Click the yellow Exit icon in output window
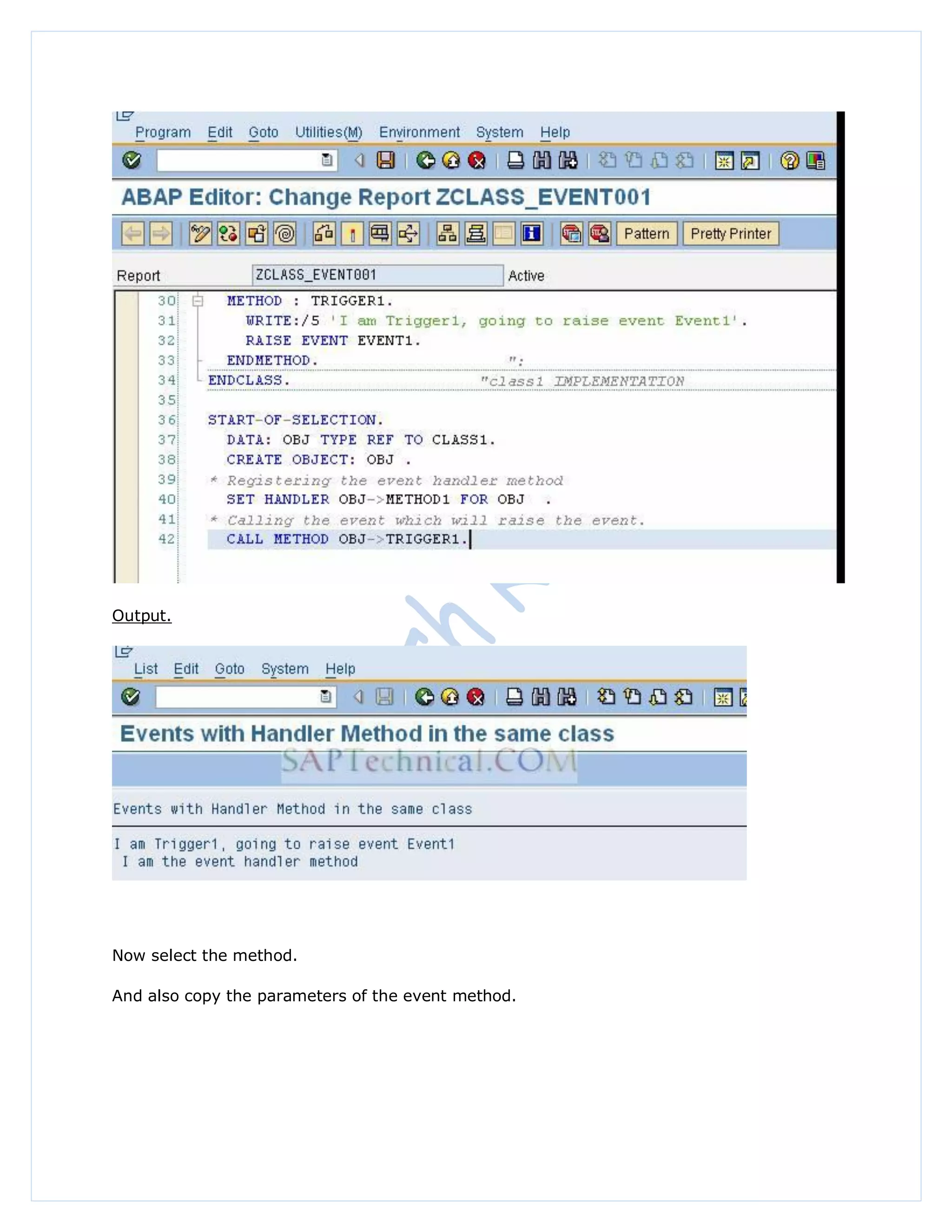 point(450,697)
